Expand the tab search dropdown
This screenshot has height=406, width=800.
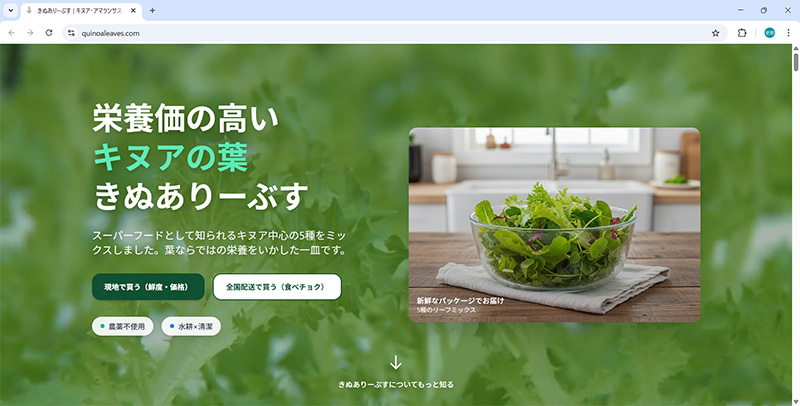[x=10, y=10]
